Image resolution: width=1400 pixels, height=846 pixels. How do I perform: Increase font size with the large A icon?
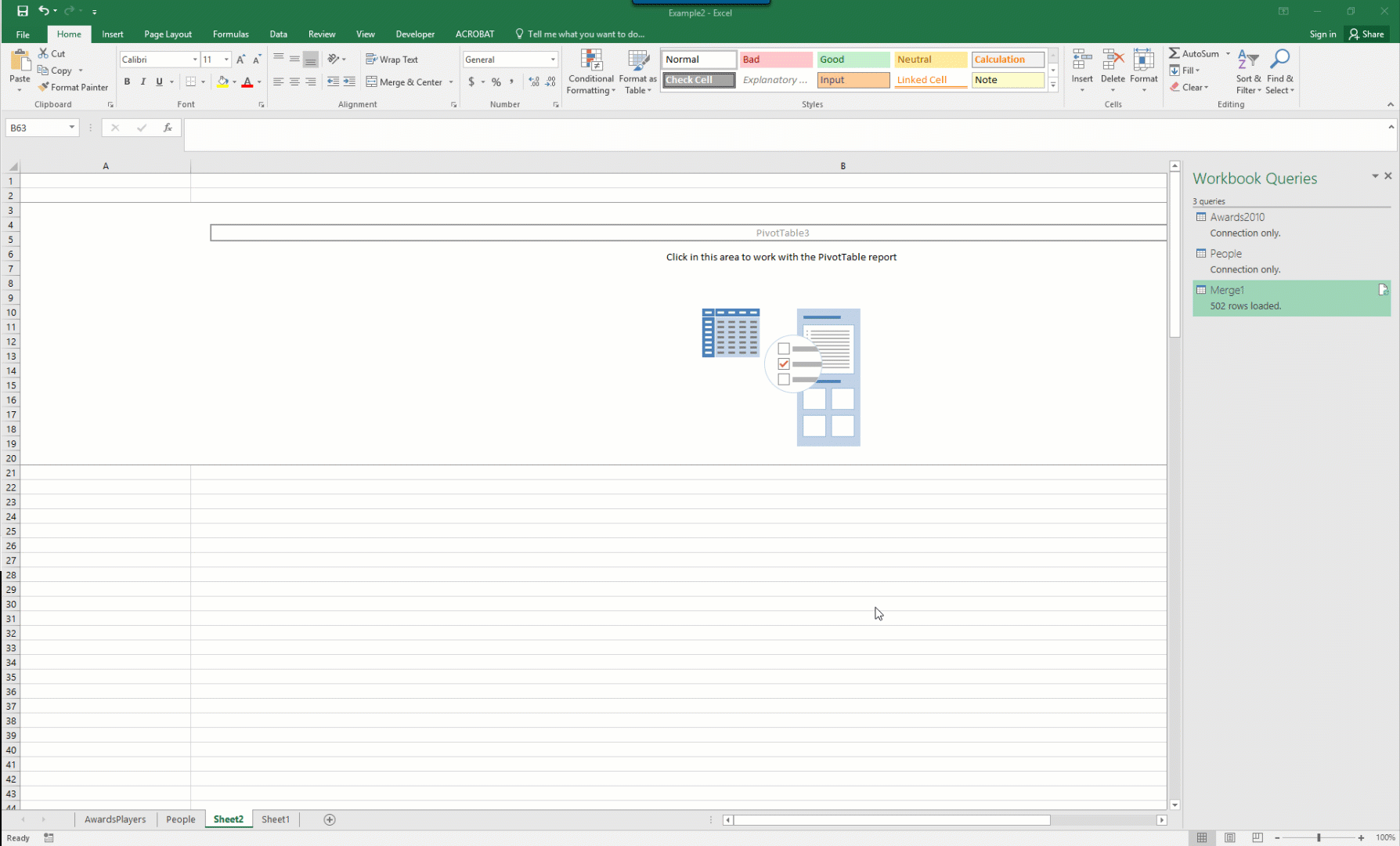pyautogui.click(x=241, y=60)
